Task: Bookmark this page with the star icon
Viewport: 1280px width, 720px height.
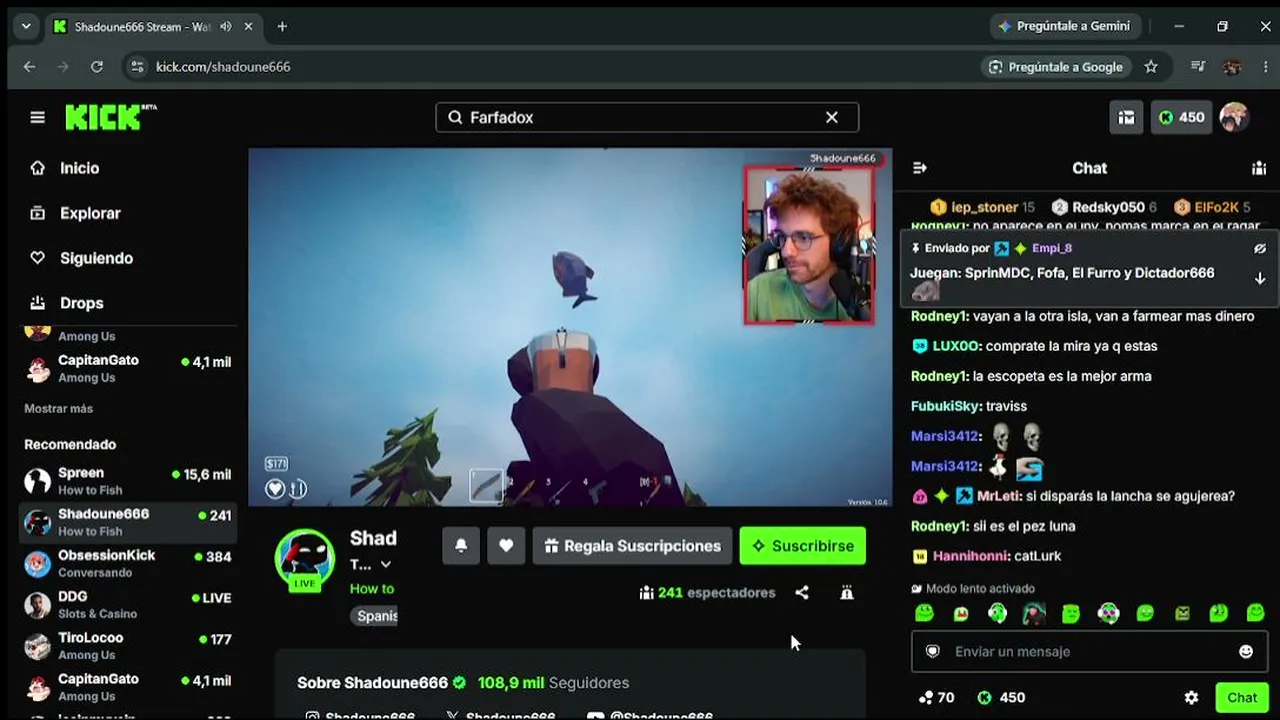Action: pos(1151,67)
